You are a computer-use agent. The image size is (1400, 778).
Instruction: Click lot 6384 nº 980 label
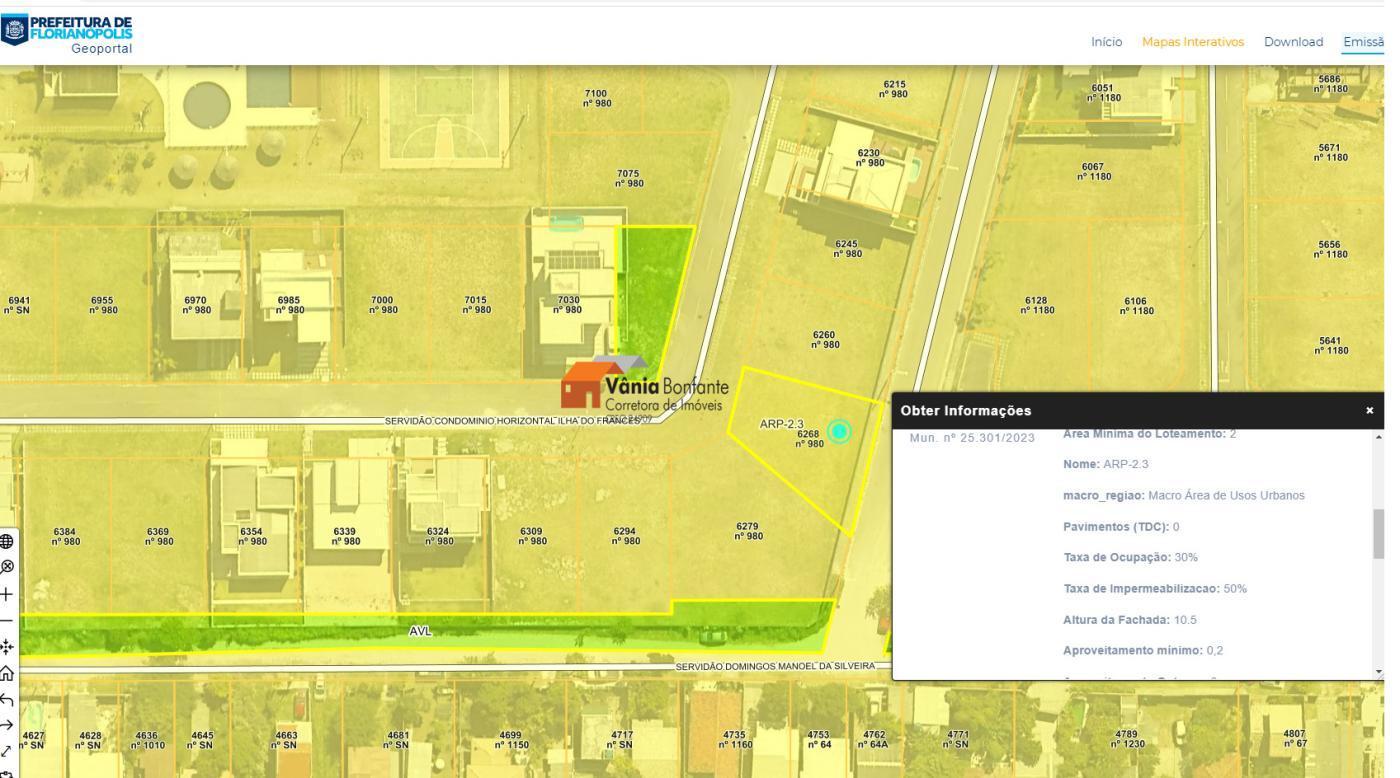tap(66, 536)
